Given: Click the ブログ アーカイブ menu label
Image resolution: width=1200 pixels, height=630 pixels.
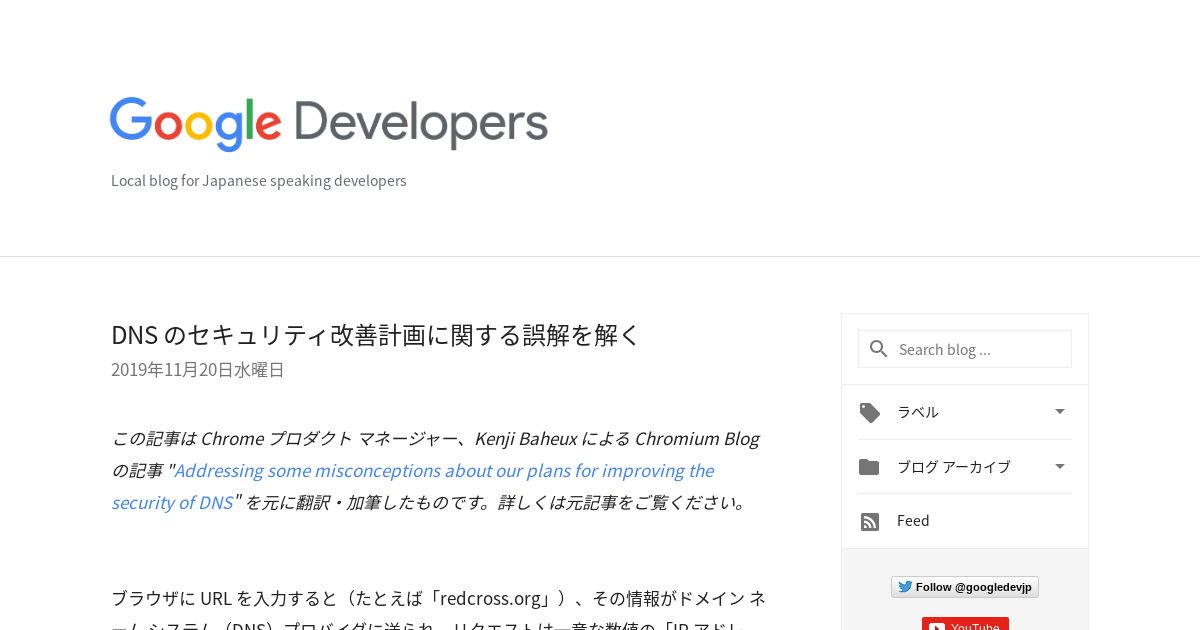Looking at the screenshot, I should pos(954,467).
